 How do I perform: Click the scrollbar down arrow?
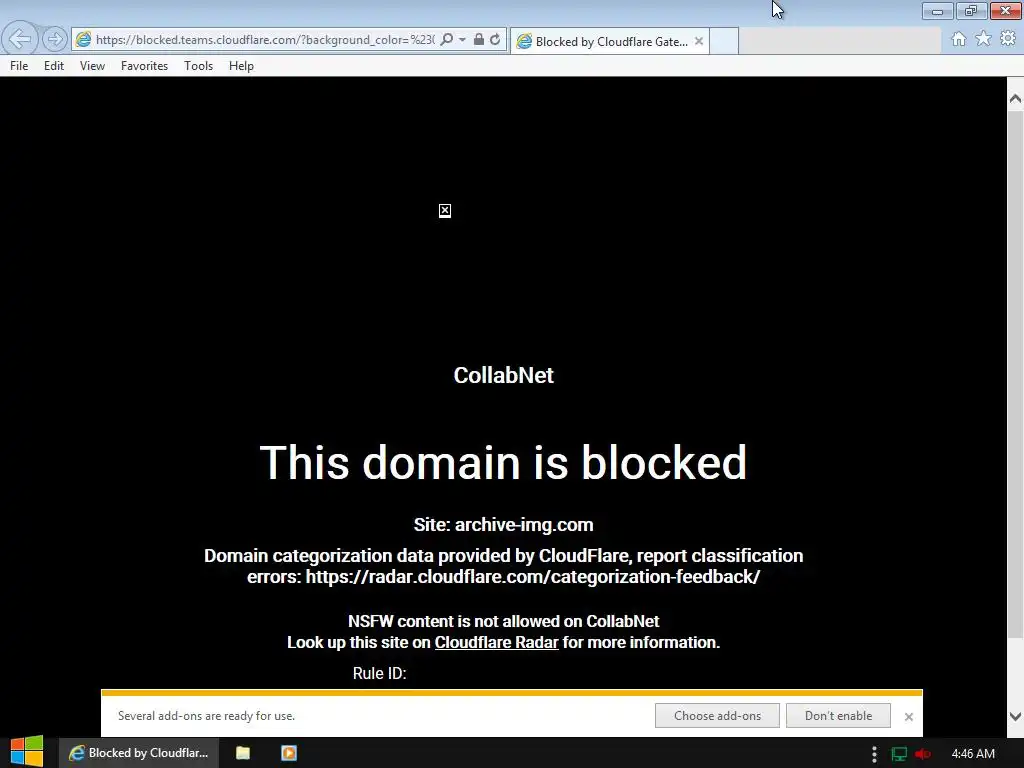[x=1015, y=716]
